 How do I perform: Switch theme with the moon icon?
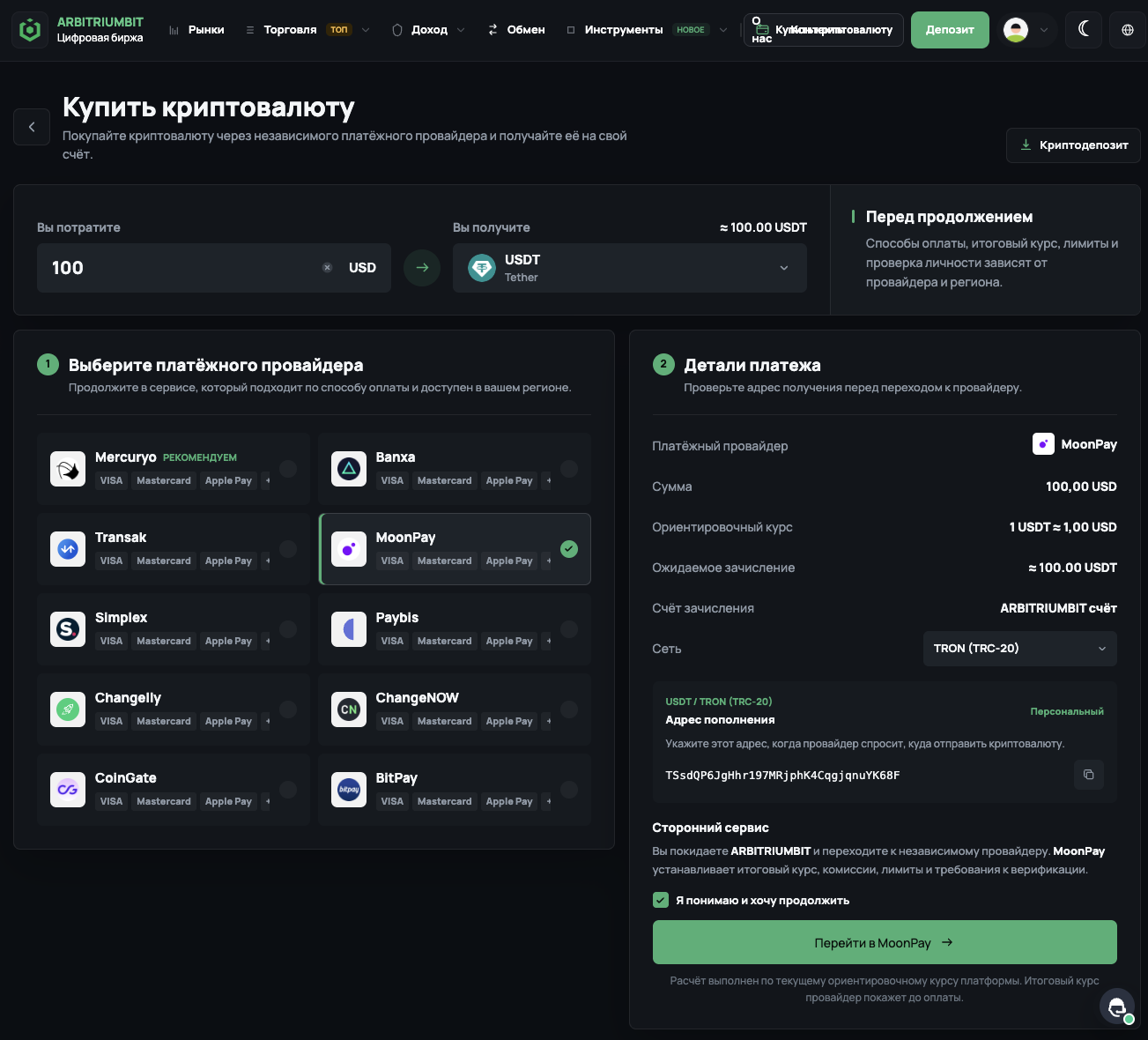(x=1084, y=30)
